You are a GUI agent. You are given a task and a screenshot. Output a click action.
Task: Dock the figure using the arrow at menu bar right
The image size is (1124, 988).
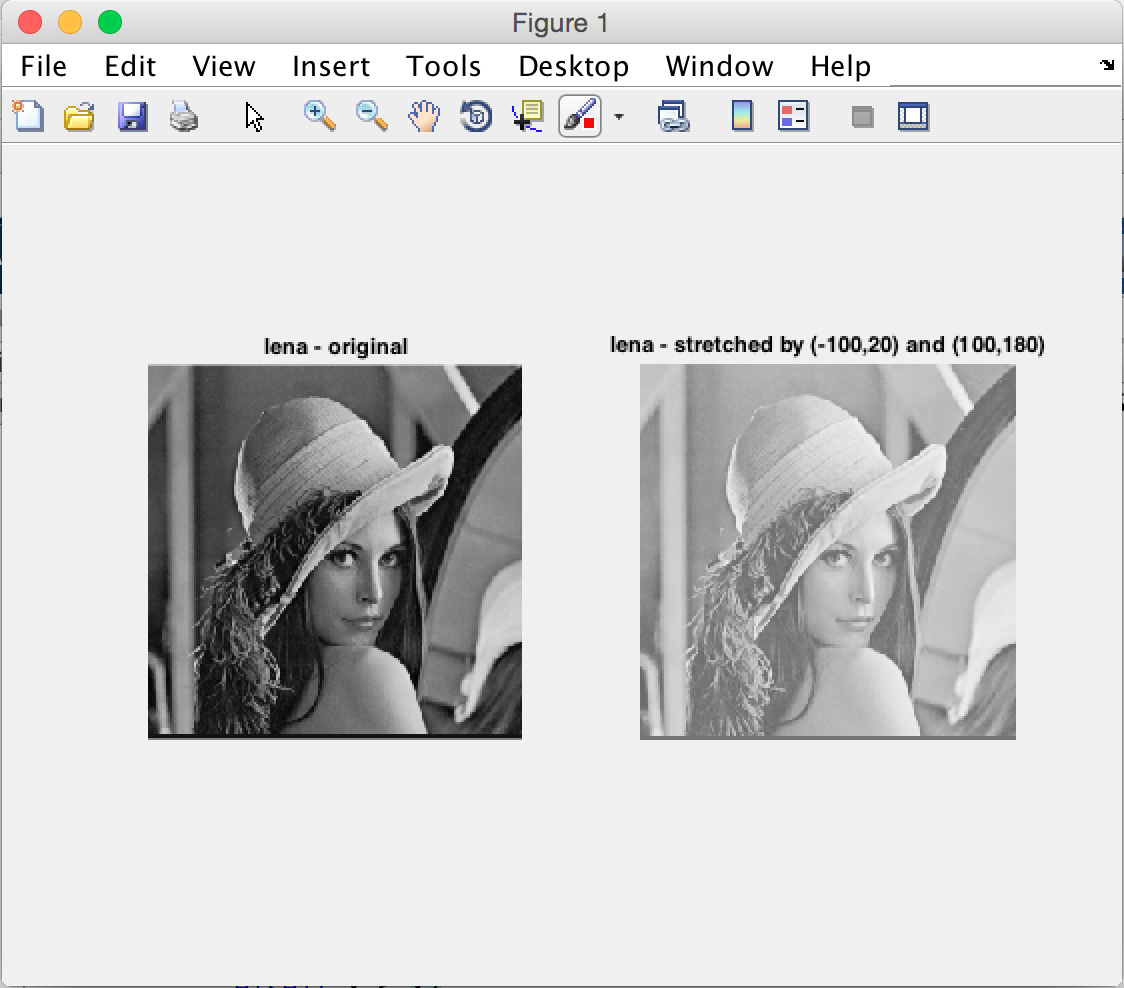1107,65
